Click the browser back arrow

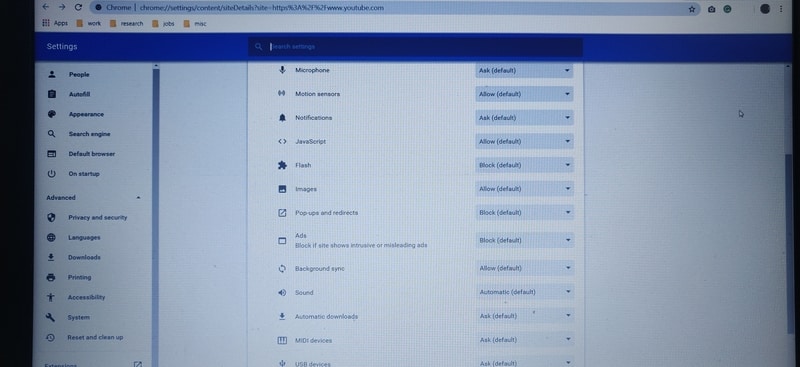[x=45, y=7]
